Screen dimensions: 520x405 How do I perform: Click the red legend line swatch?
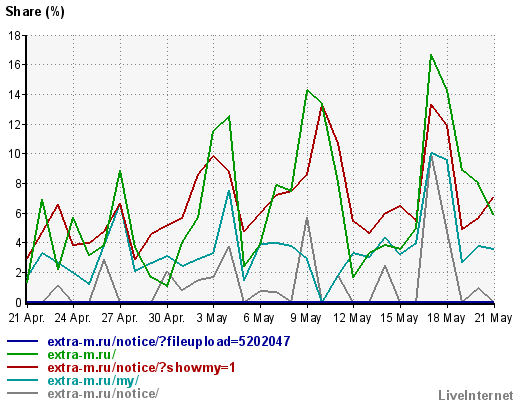point(23,367)
